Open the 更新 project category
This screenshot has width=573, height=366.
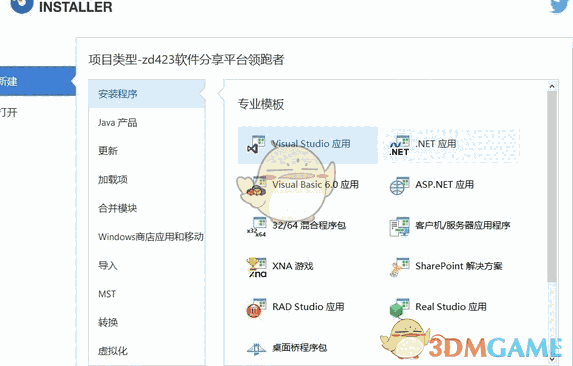pyautogui.click(x=147, y=151)
